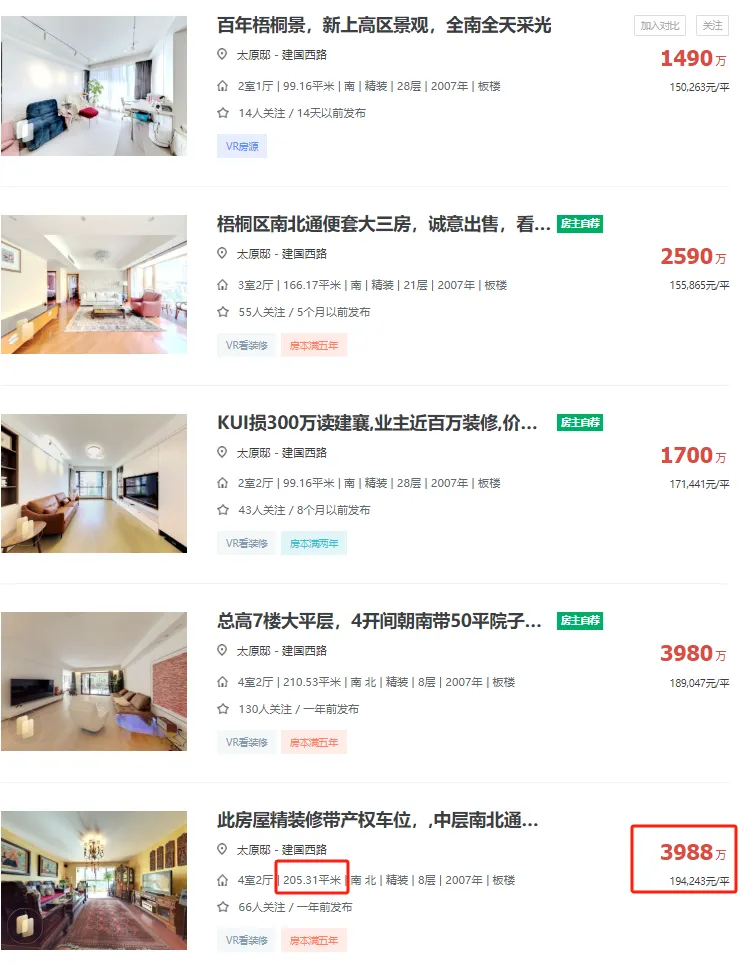Click the 房本满五年 tag on 2590万 listing

pyautogui.click(x=314, y=346)
